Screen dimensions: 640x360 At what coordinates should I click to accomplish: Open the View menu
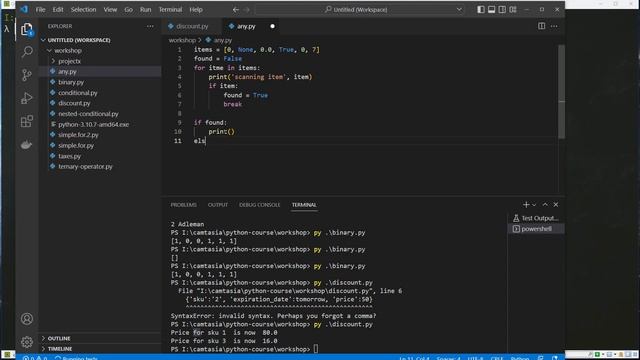(x=110, y=9)
